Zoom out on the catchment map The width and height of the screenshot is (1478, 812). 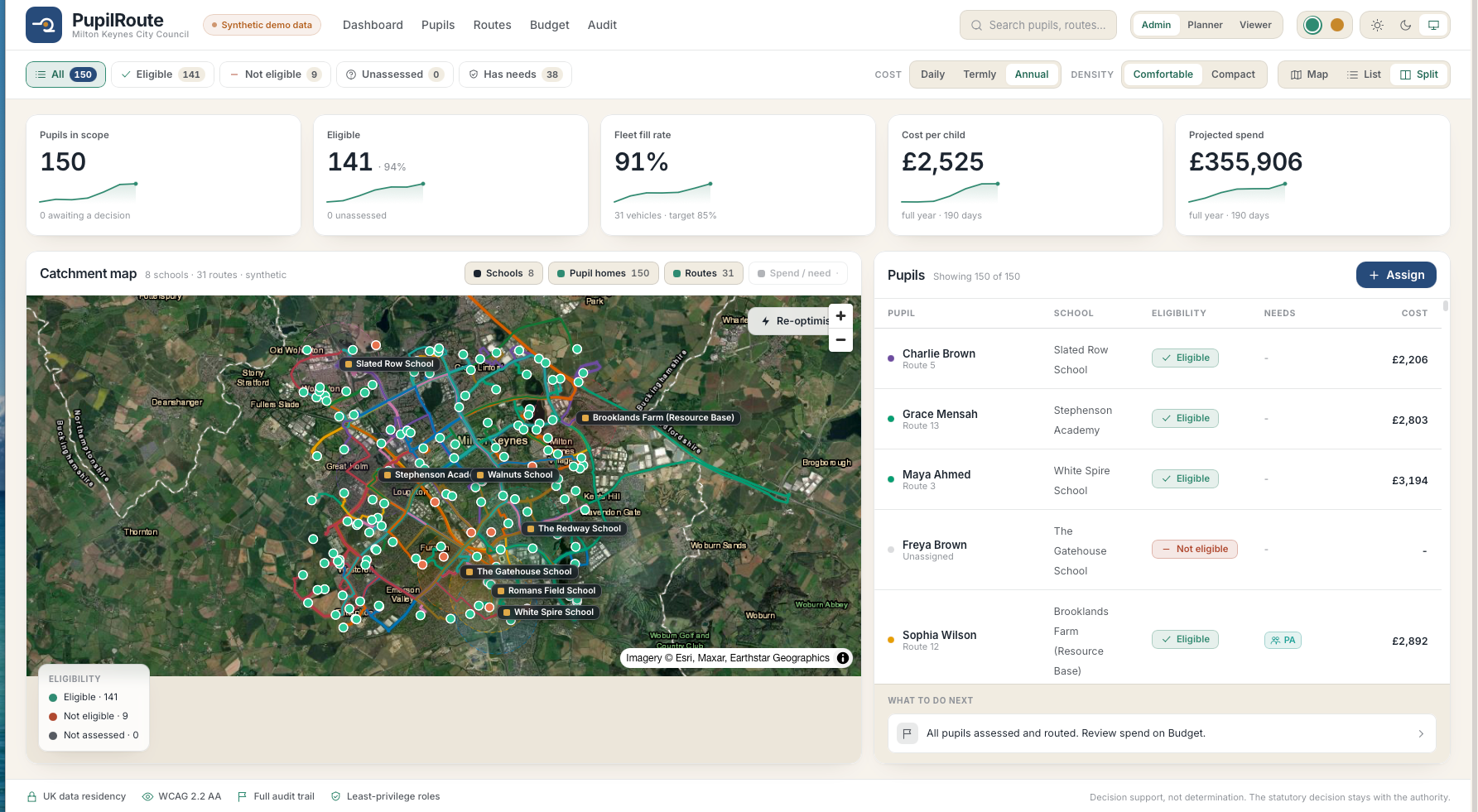click(840, 339)
